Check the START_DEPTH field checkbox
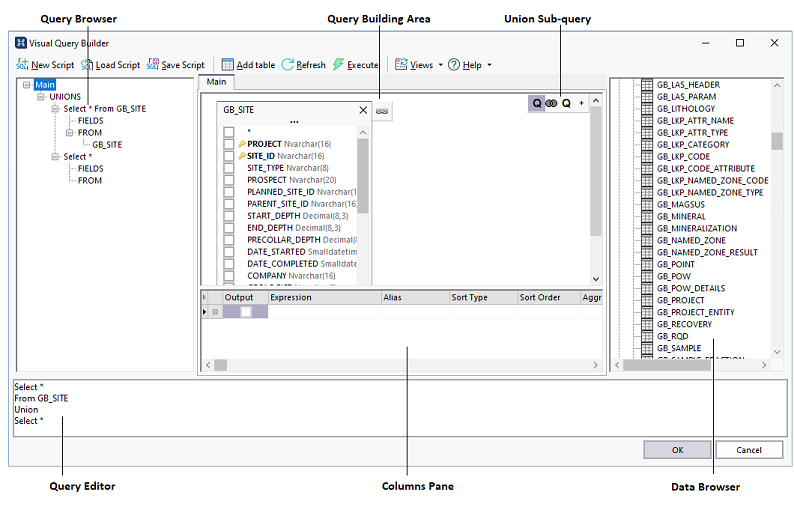 (229, 216)
